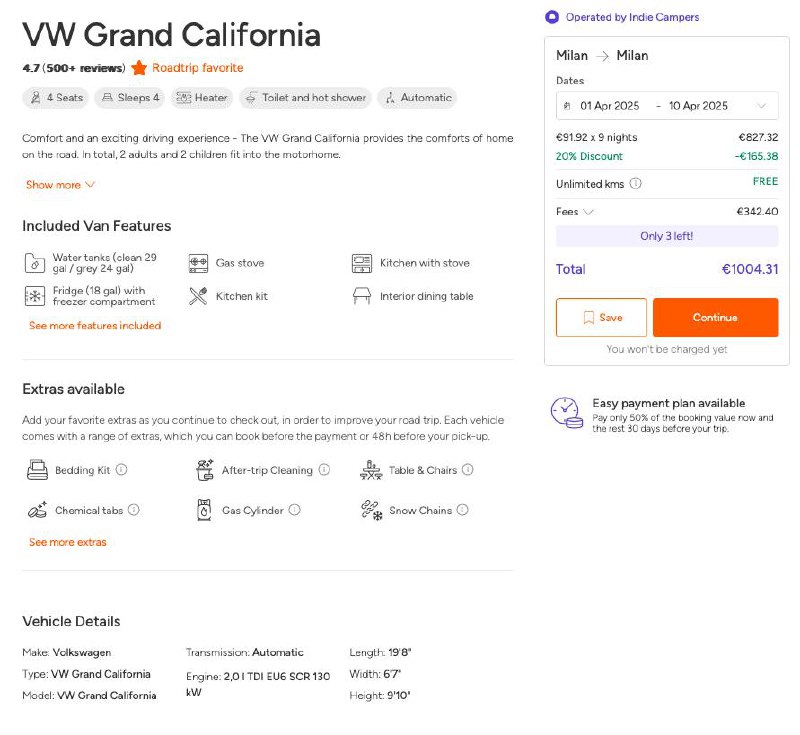Open the Bedding Kit info tooltip icon

(x=121, y=469)
